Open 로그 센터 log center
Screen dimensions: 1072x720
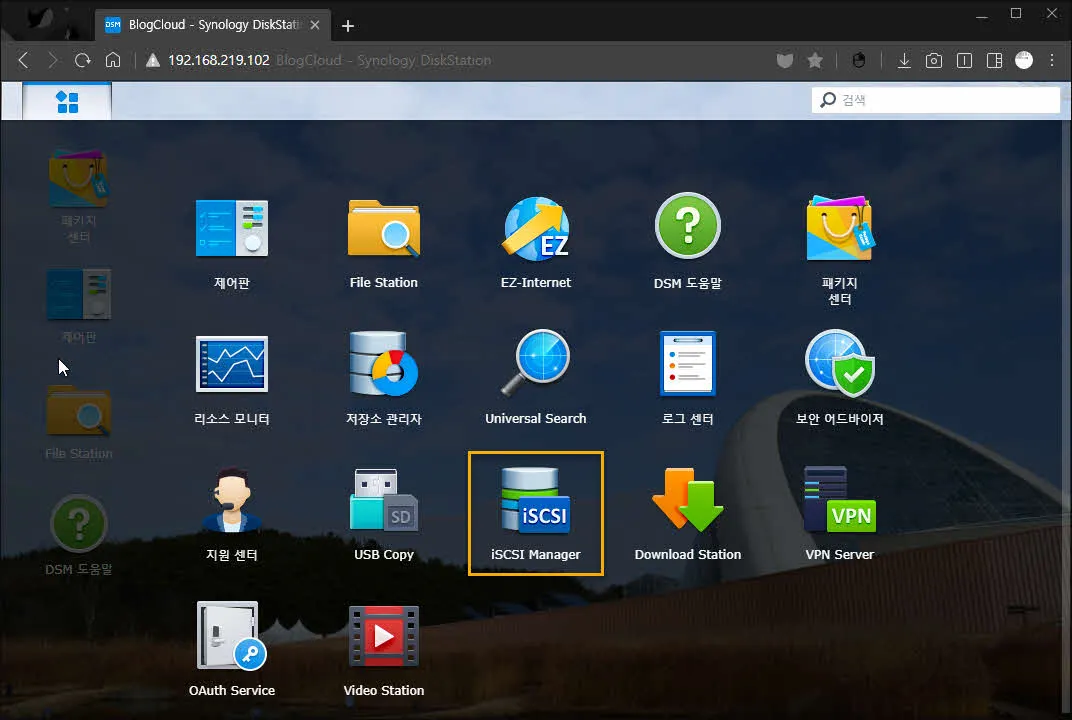(x=687, y=379)
